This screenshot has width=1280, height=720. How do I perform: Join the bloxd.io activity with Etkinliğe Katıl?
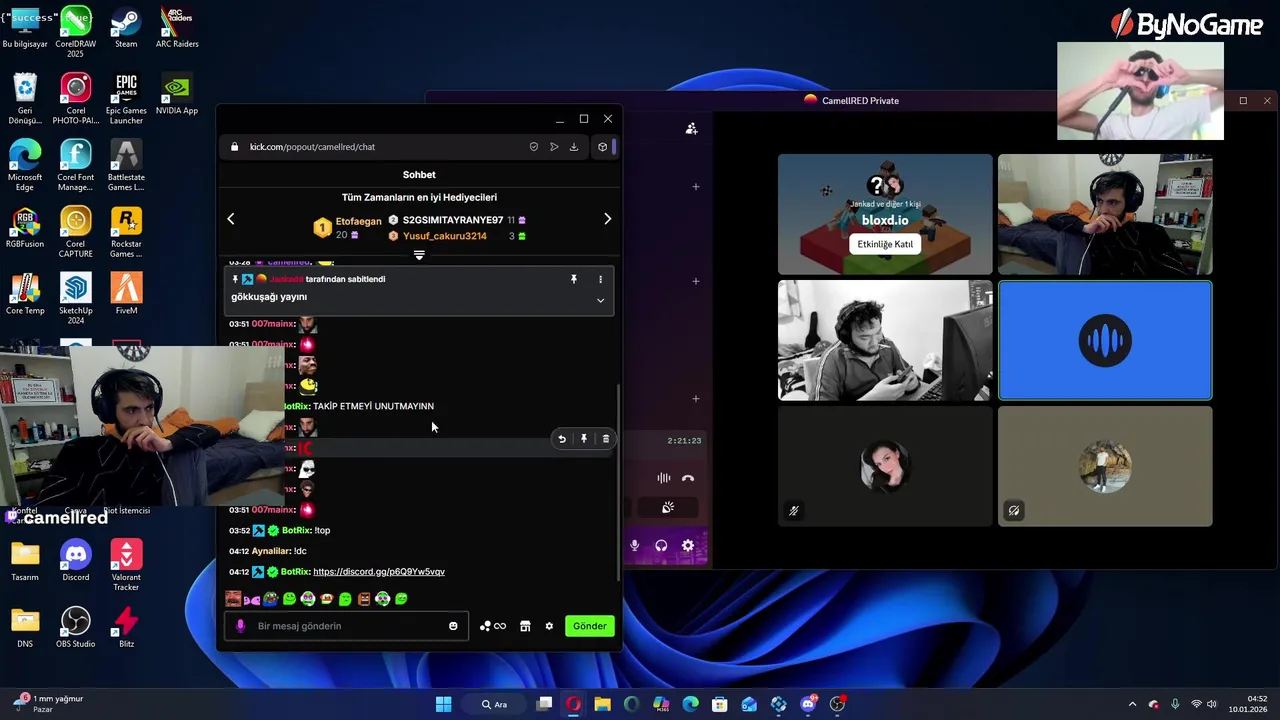coord(885,244)
